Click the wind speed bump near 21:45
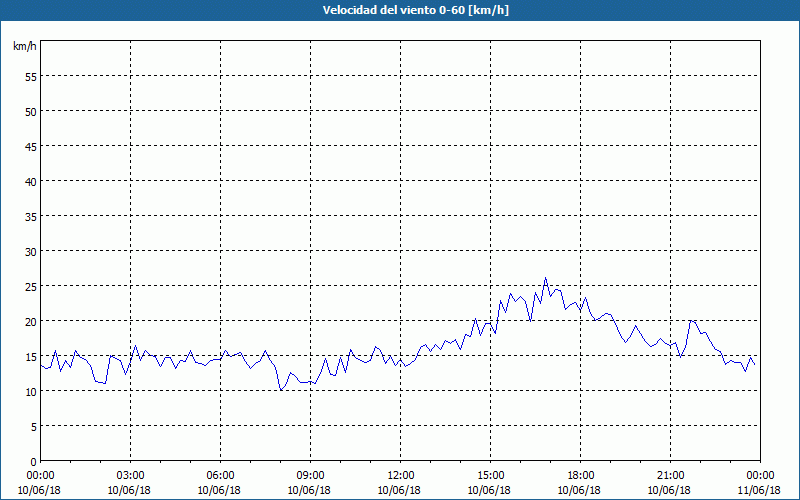Viewport: 800px width, 500px height. click(x=691, y=321)
